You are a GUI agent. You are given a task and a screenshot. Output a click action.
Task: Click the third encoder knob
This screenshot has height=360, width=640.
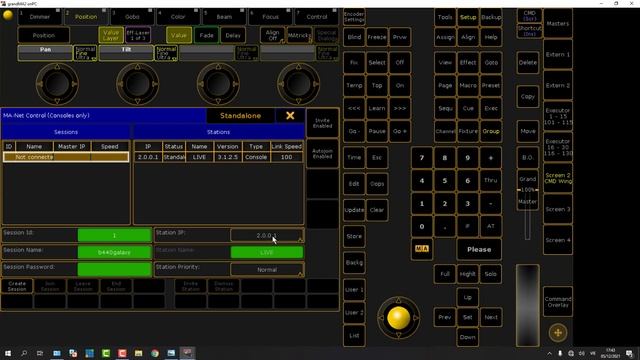point(218,84)
